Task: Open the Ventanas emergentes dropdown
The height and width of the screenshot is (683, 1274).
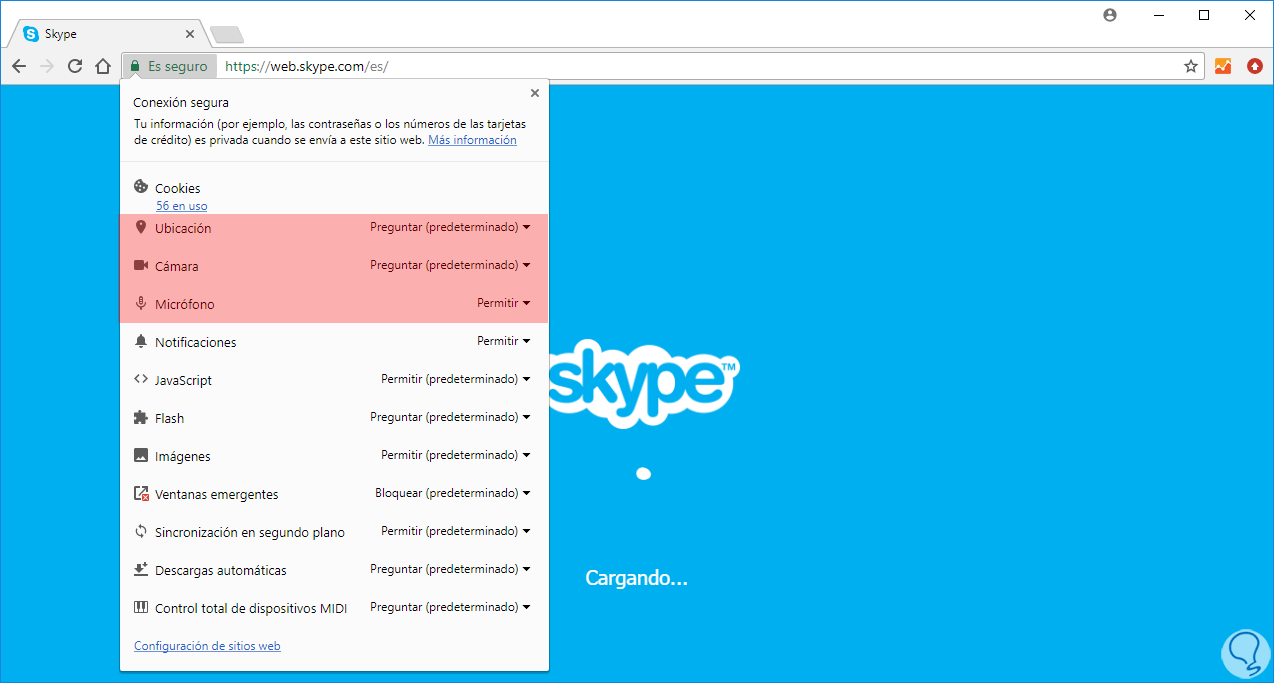Action: click(452, 494)
